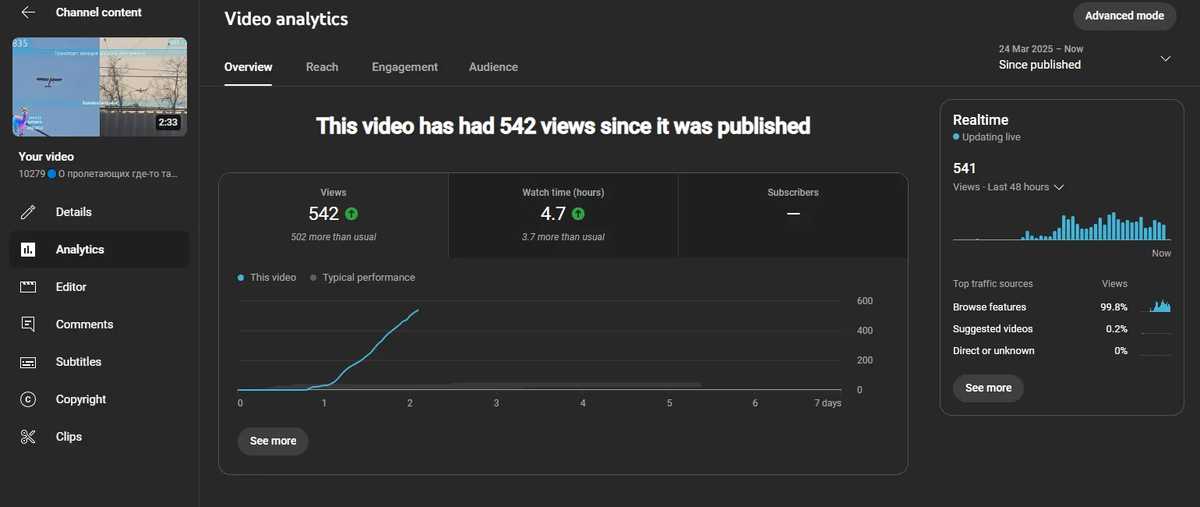Open the video thumbnail preview
The height and width of the screenshot is (507, 1200).
pos(99,87)
